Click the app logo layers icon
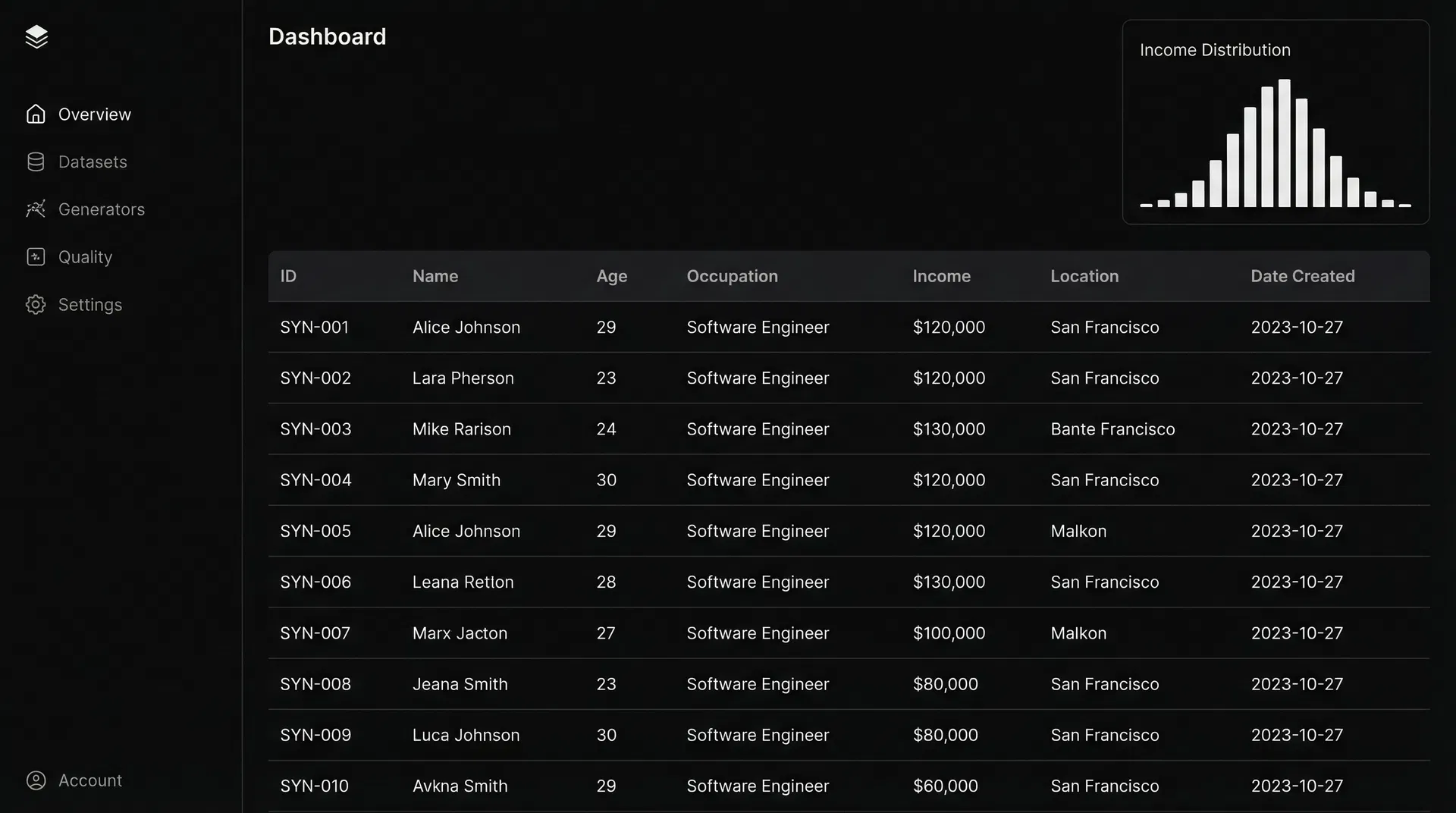Screen dimensions: 1456x813 tap(36, 36)
